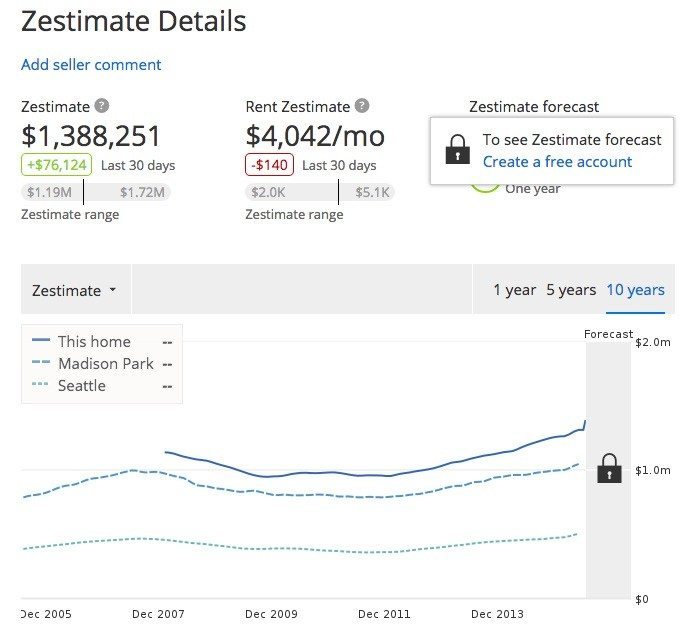Click the Zestimate forecast heading

click(534, 107)
